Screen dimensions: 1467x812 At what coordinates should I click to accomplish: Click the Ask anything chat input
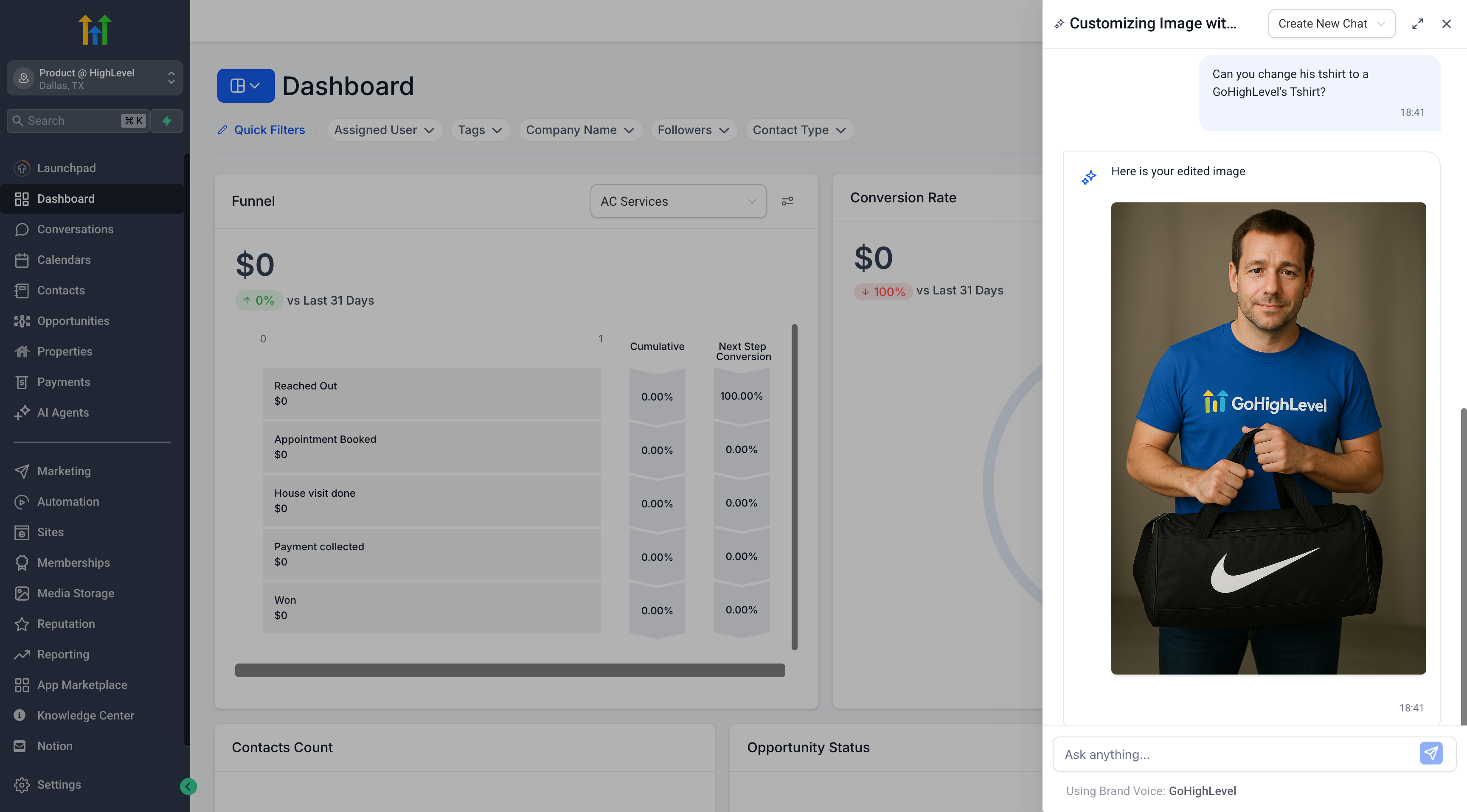click(1236, 754)
